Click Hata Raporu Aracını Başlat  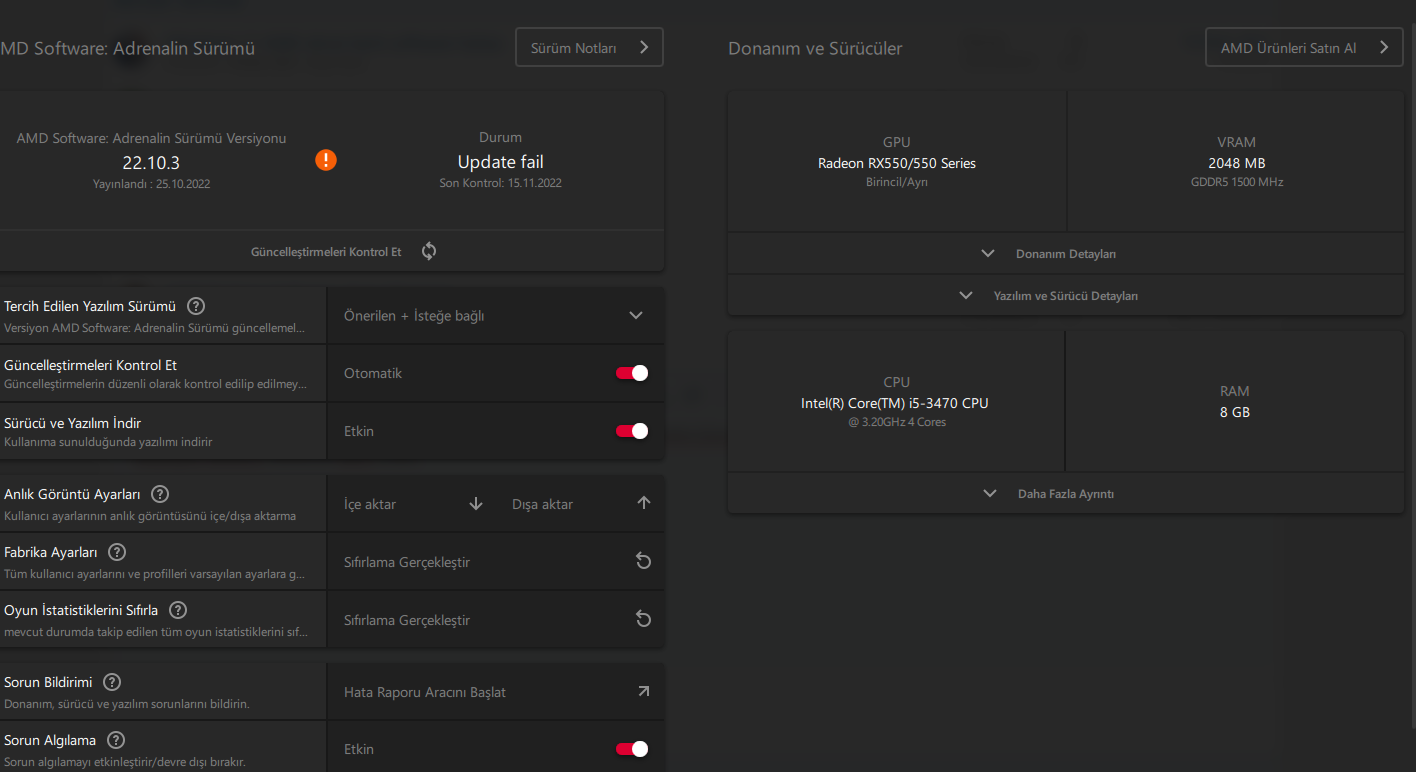tap(425, 692)
